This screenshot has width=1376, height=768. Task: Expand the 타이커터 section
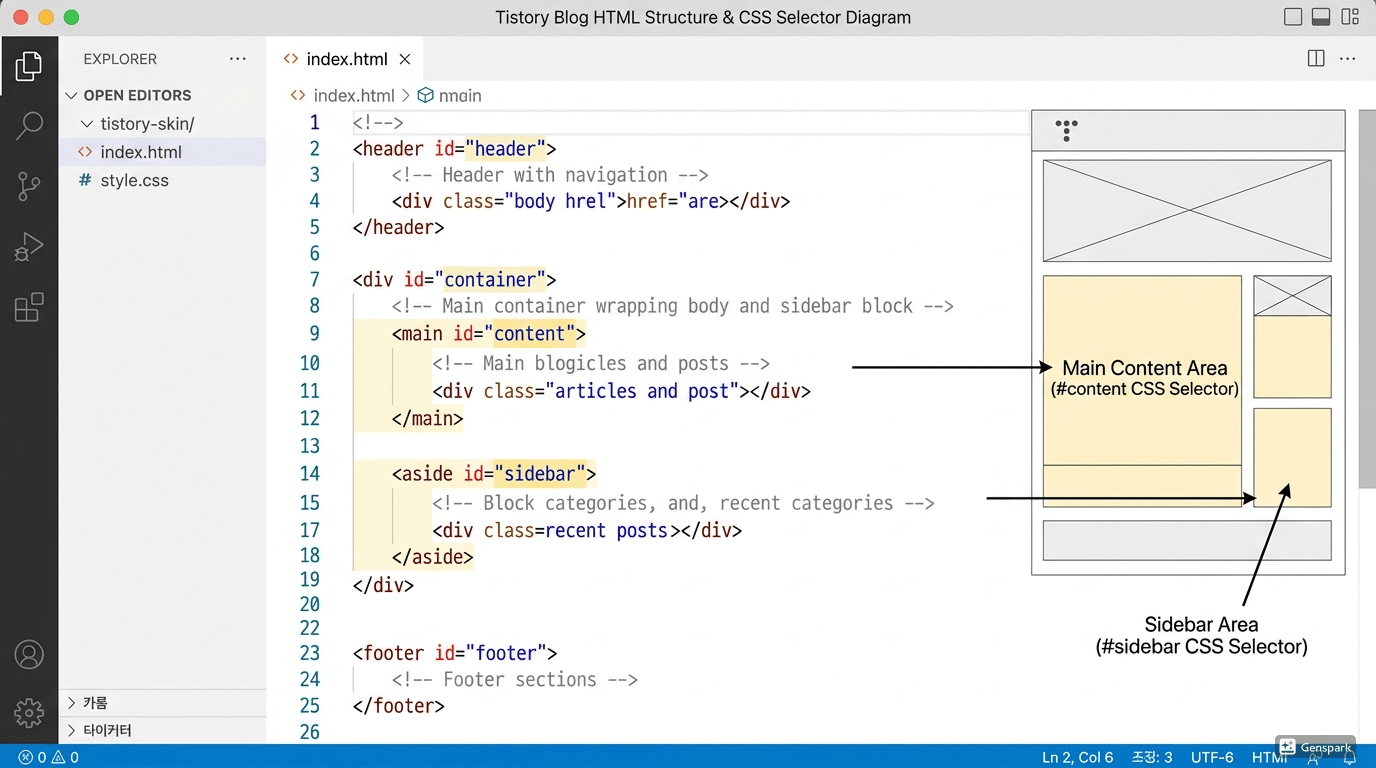71,730
